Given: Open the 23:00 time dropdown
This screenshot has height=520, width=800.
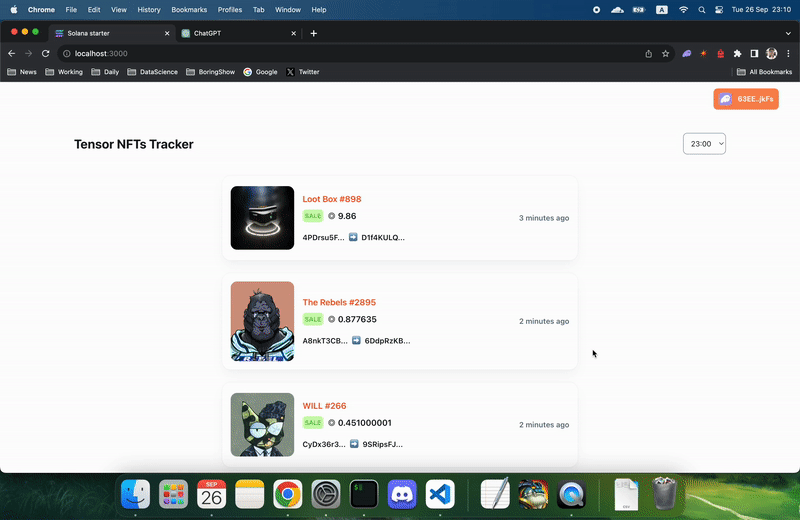Looking at the screenshot, I should (x=704, y=144).
